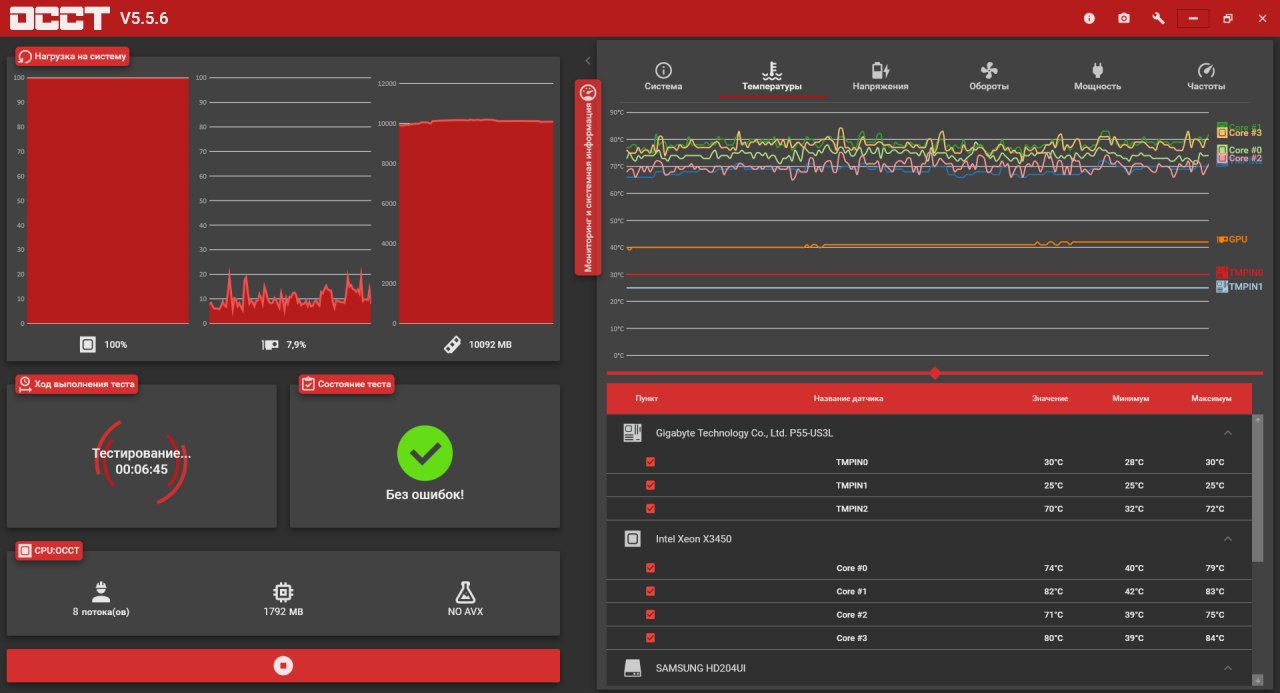1280x693 pixels.
Task: Click the NO AVX flask icon
Action: (x=465, y=590)
